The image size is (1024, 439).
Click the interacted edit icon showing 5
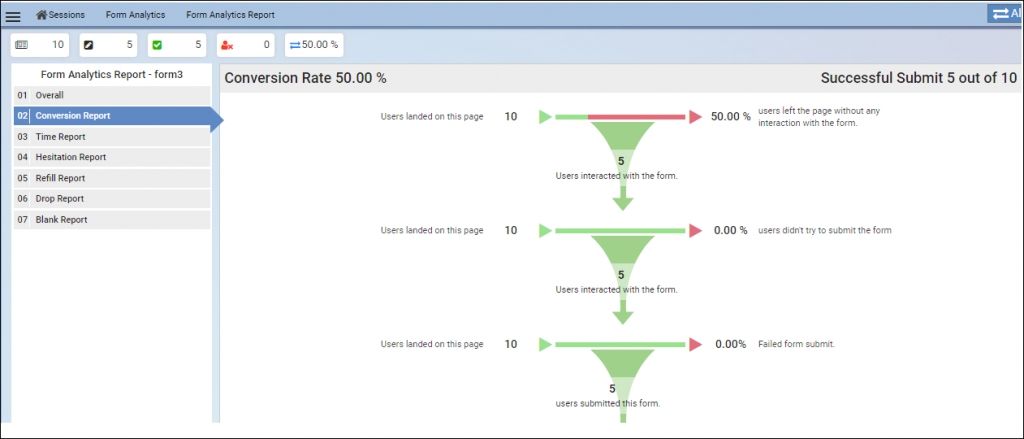point(89,45)
